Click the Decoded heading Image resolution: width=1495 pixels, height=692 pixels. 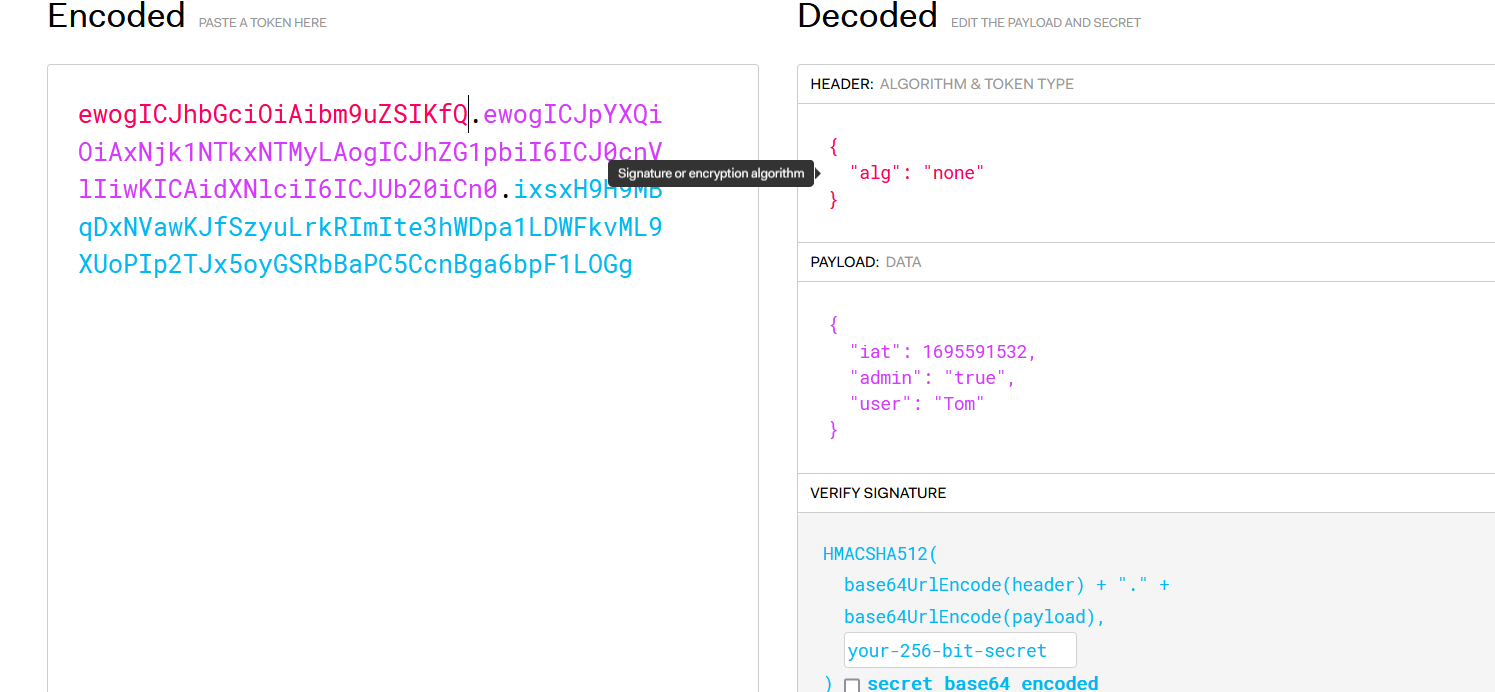[x=867, y=16]
